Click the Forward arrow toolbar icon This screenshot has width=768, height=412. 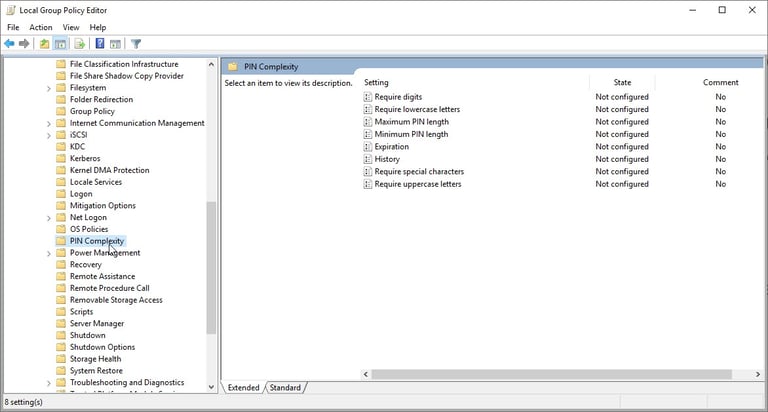pyautogui.click(x=24, y=44)
